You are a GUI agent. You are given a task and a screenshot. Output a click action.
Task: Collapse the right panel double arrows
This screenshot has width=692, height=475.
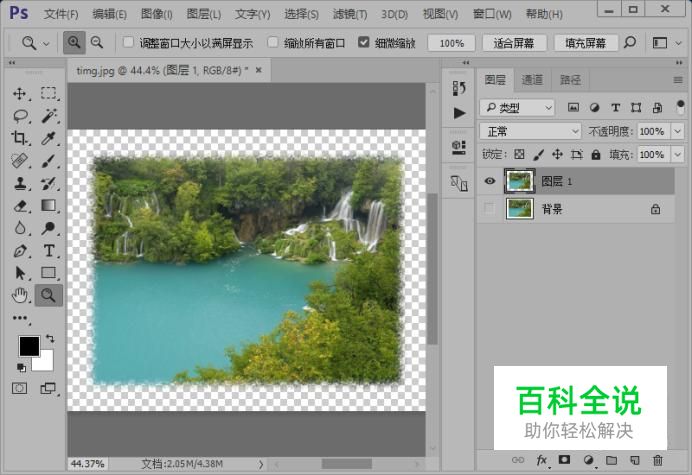(679, 62)
